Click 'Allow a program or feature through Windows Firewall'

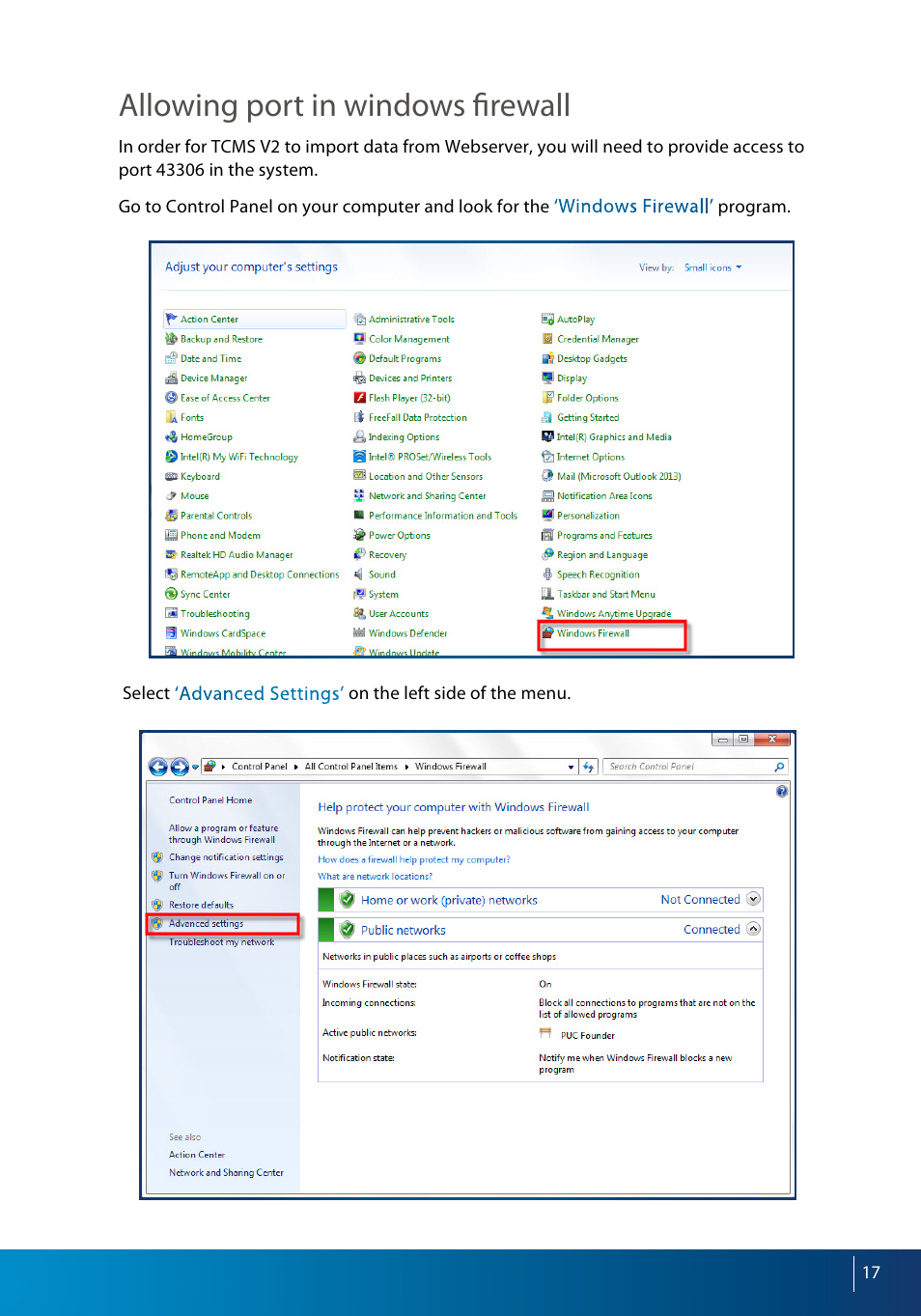[x=223, y=834]
